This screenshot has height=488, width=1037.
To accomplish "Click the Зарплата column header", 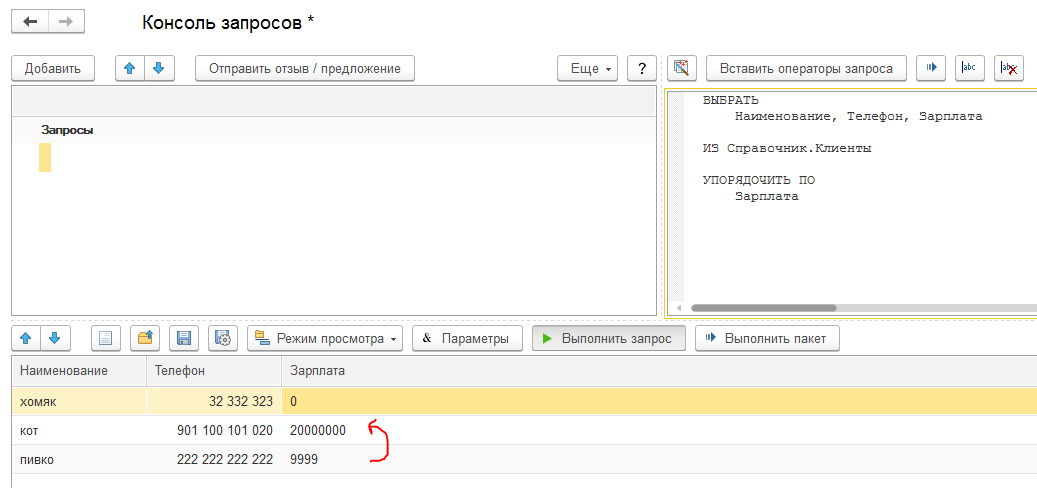I will (659, 372).
